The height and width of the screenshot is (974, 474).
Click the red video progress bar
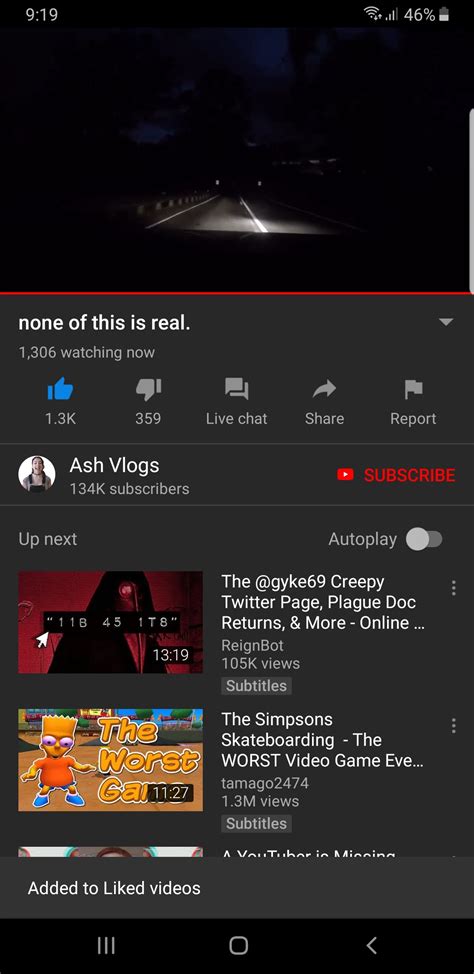pos(237,293)
